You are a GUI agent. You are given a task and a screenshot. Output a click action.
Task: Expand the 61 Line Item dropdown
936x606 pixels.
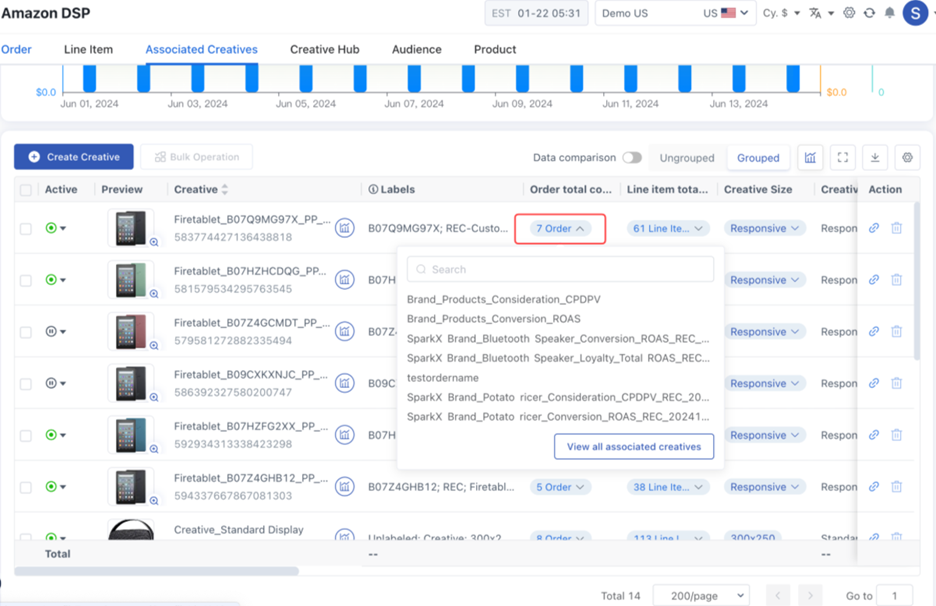[668, 228]
